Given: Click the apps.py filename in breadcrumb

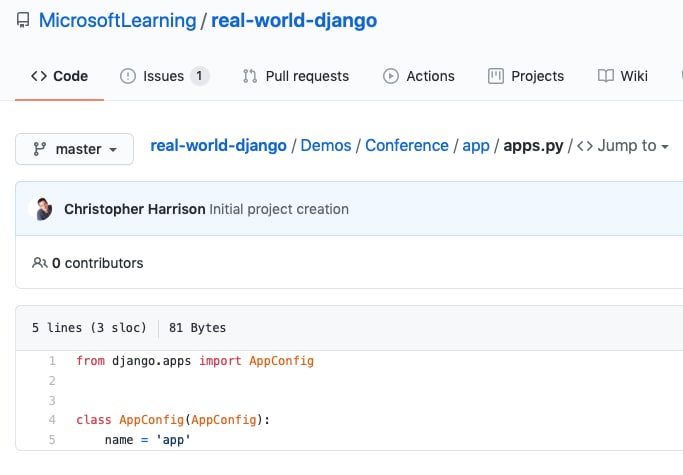Looking at the screenshot, I should [533, 146].
